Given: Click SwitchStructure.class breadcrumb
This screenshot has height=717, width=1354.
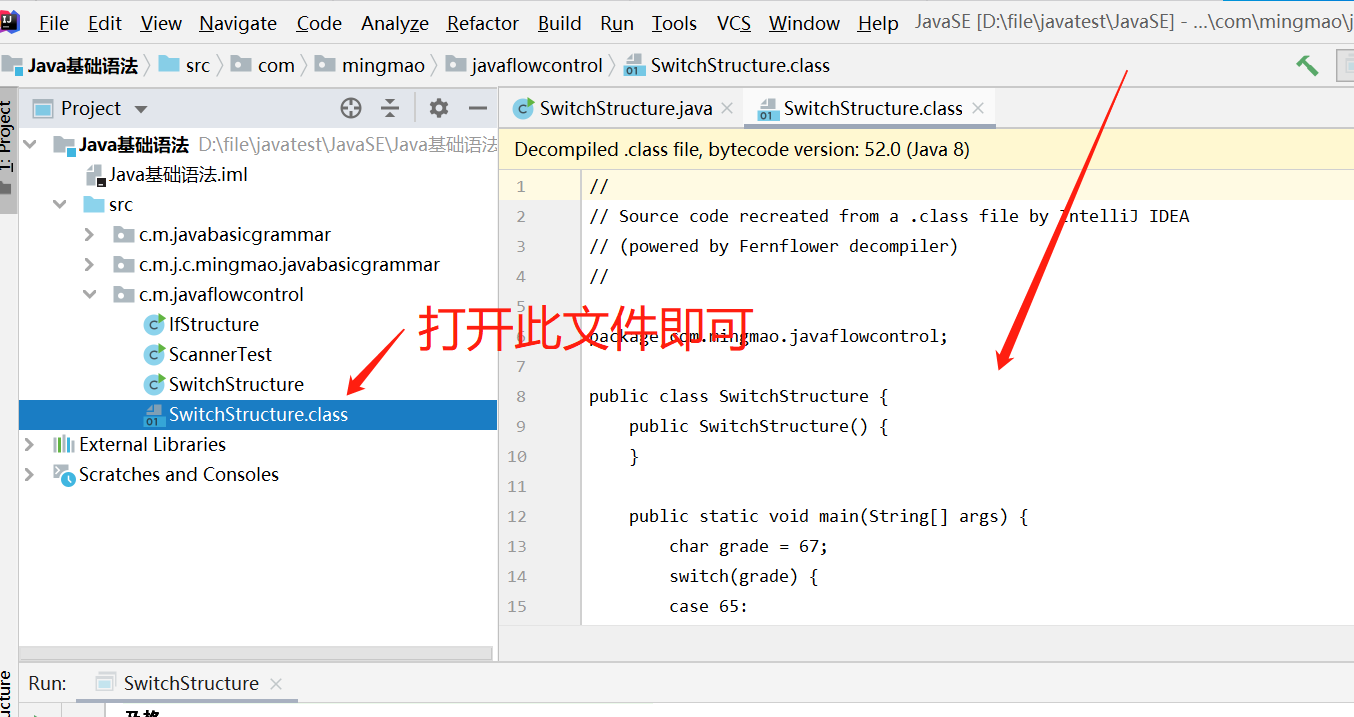Looking at the screenshot, I should [x=740, y=66].
